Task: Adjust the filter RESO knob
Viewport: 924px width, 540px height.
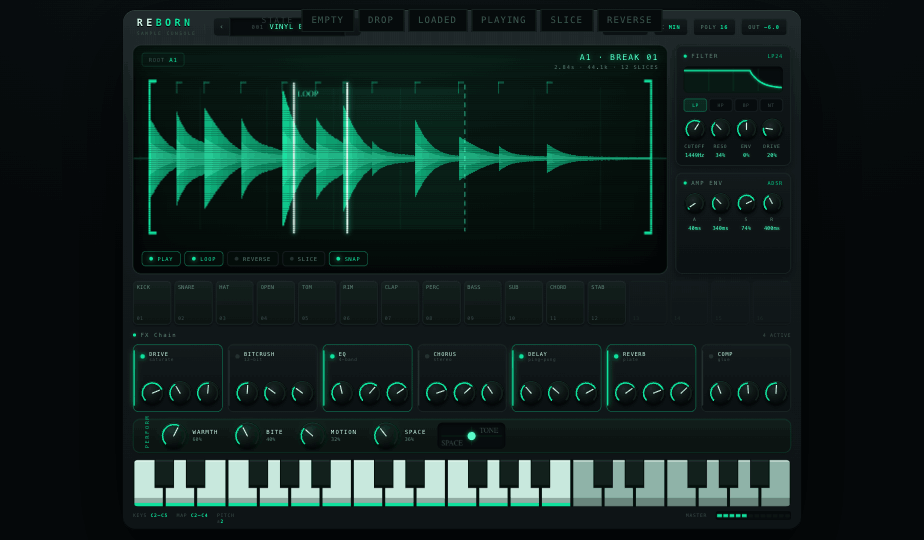Action: pos(720,129)
